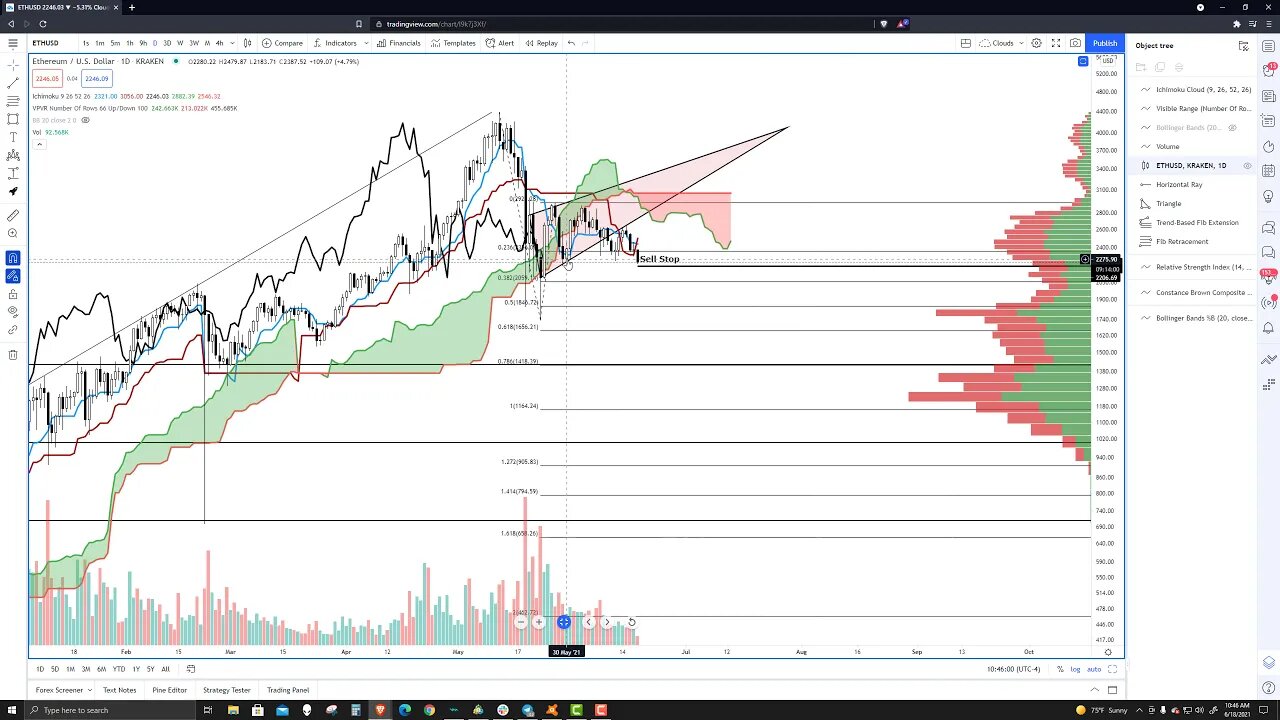Zoom out chart with minus button
Screen dimensions: 1280x720
[521, 622]
